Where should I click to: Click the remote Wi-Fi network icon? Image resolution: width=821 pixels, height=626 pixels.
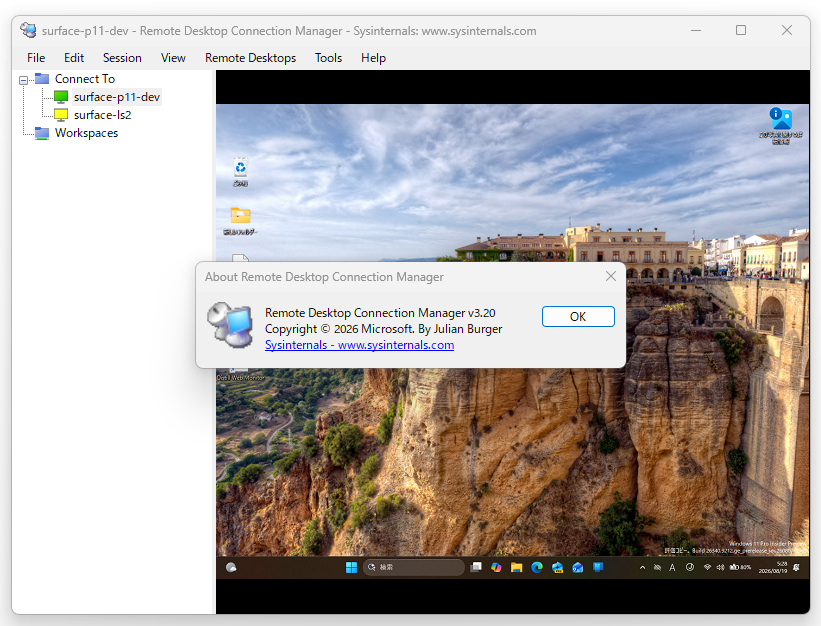click(707, 567)
